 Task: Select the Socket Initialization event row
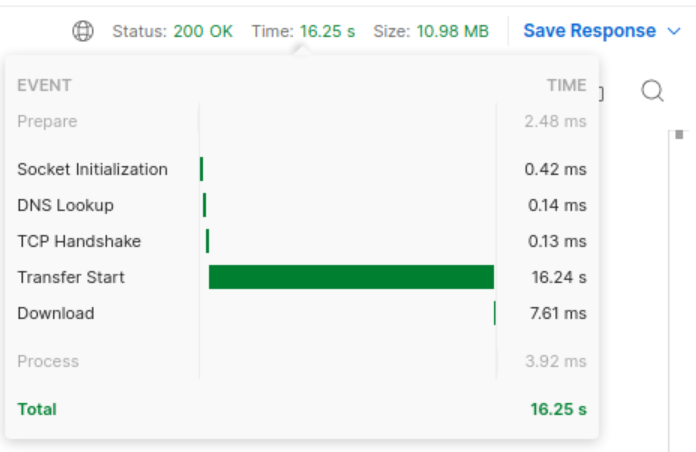[x=92, y=169]
